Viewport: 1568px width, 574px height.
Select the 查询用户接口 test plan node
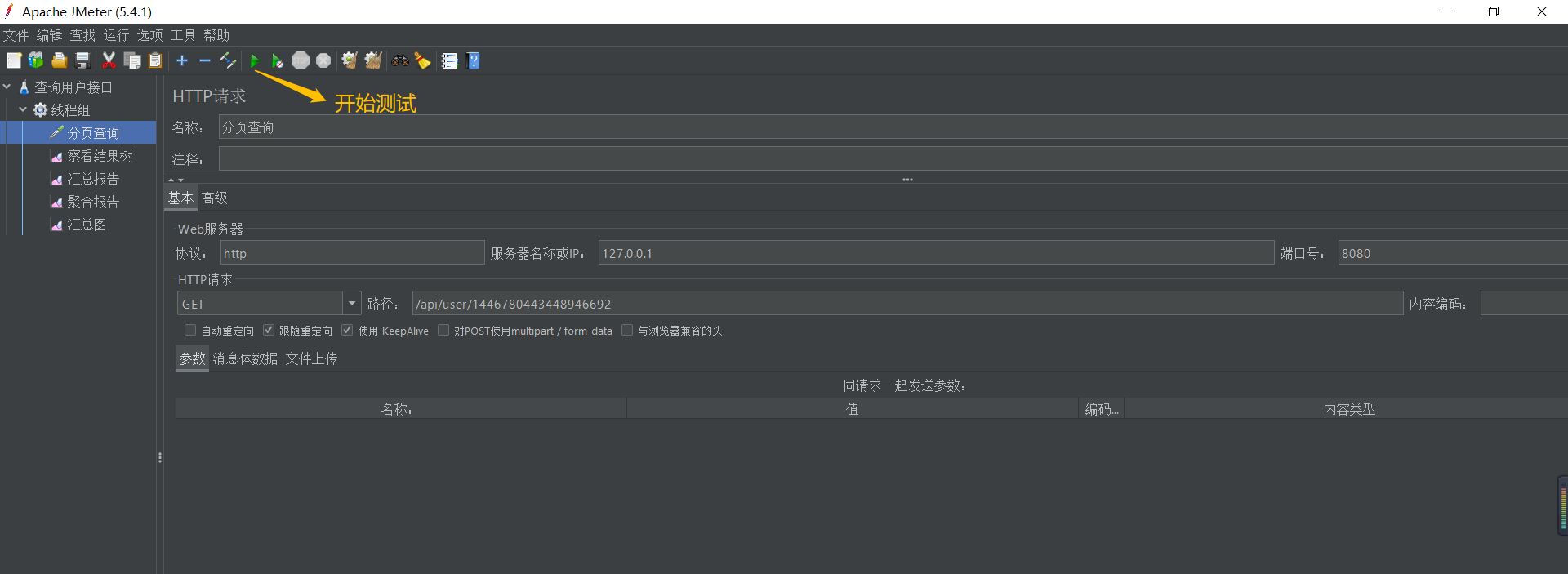(73, 87)
